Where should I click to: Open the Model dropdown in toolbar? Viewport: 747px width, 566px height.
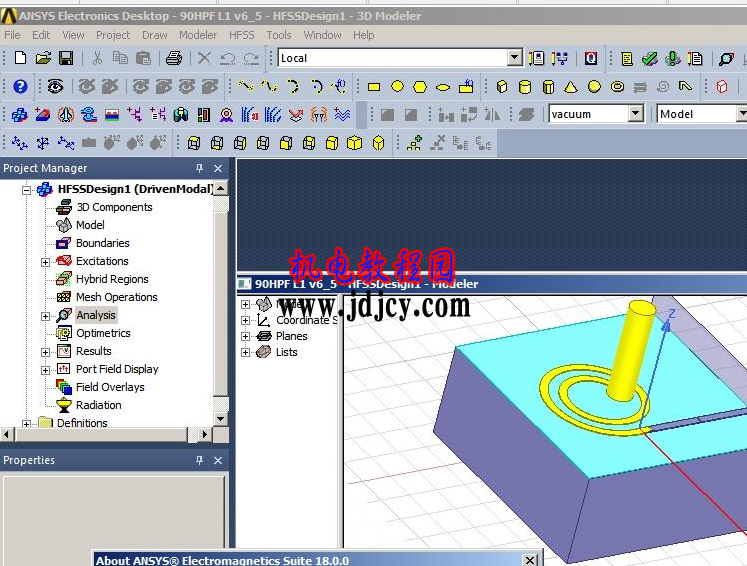point(742,114)
